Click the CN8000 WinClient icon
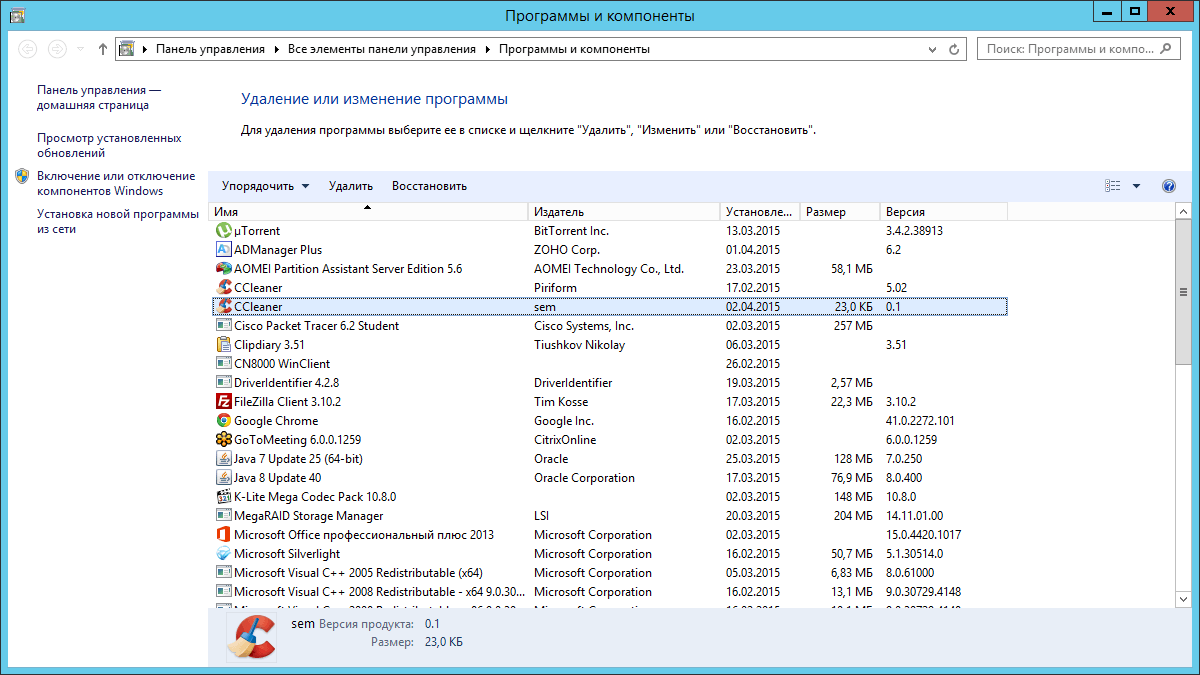The image size is (1200, 675). click(x=224, y=364)
